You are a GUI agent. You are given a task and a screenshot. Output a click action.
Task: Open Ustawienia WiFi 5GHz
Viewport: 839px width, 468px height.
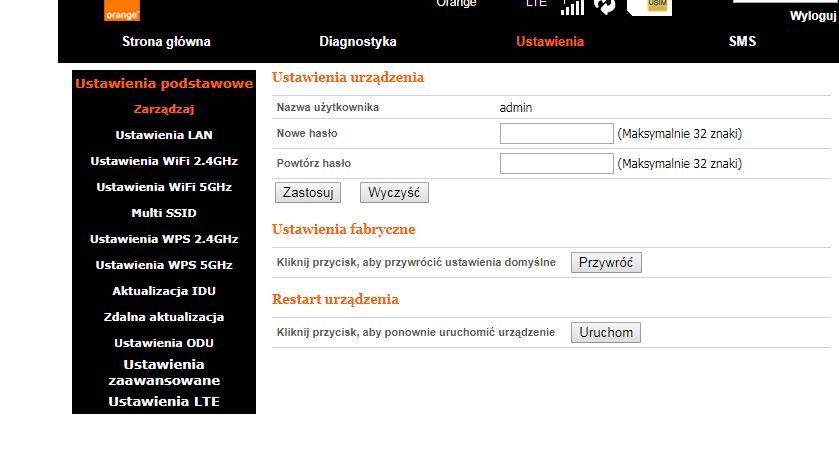click(x=164, y=187)
